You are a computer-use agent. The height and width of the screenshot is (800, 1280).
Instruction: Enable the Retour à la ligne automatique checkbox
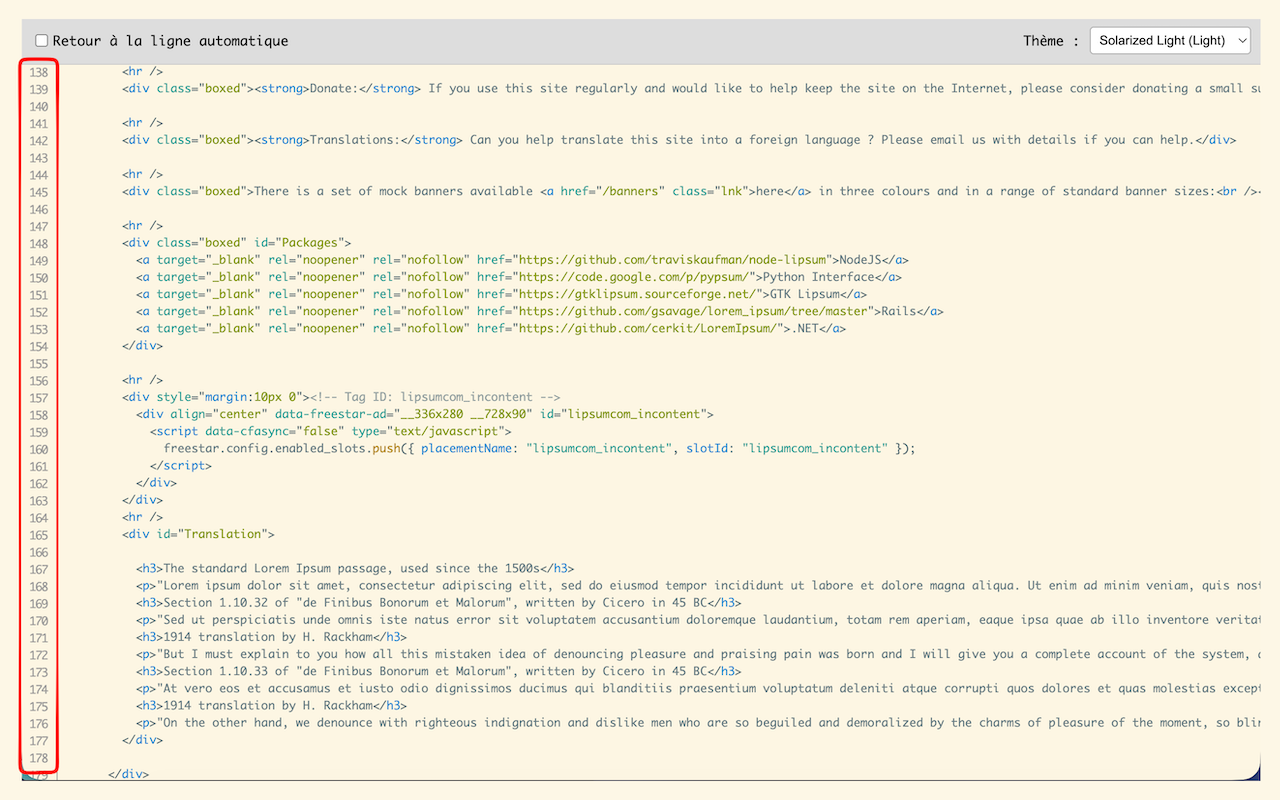point(42,41)
